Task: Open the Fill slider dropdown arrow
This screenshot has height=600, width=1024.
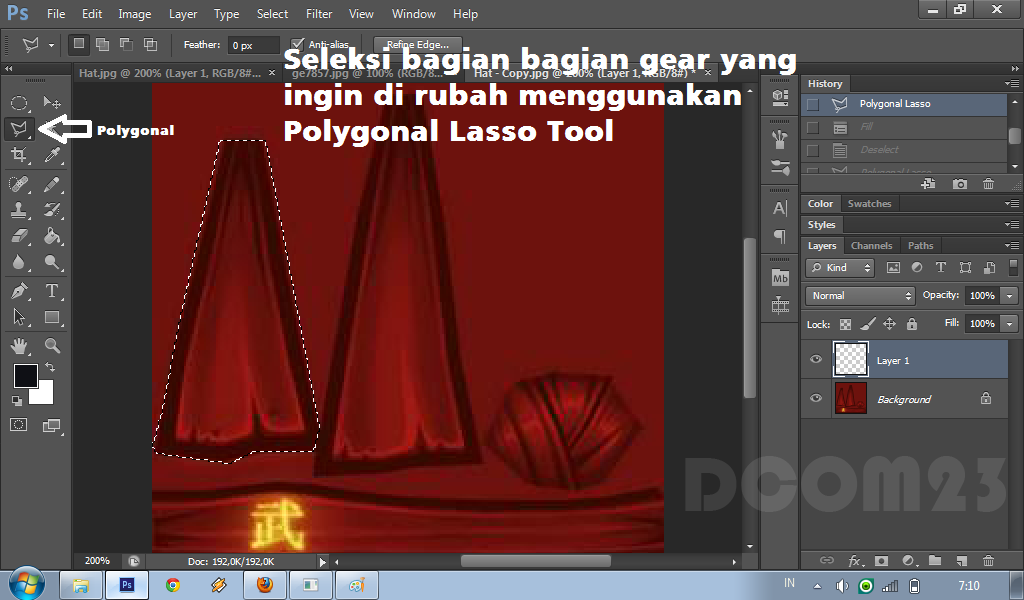Action: [1010, 324]
